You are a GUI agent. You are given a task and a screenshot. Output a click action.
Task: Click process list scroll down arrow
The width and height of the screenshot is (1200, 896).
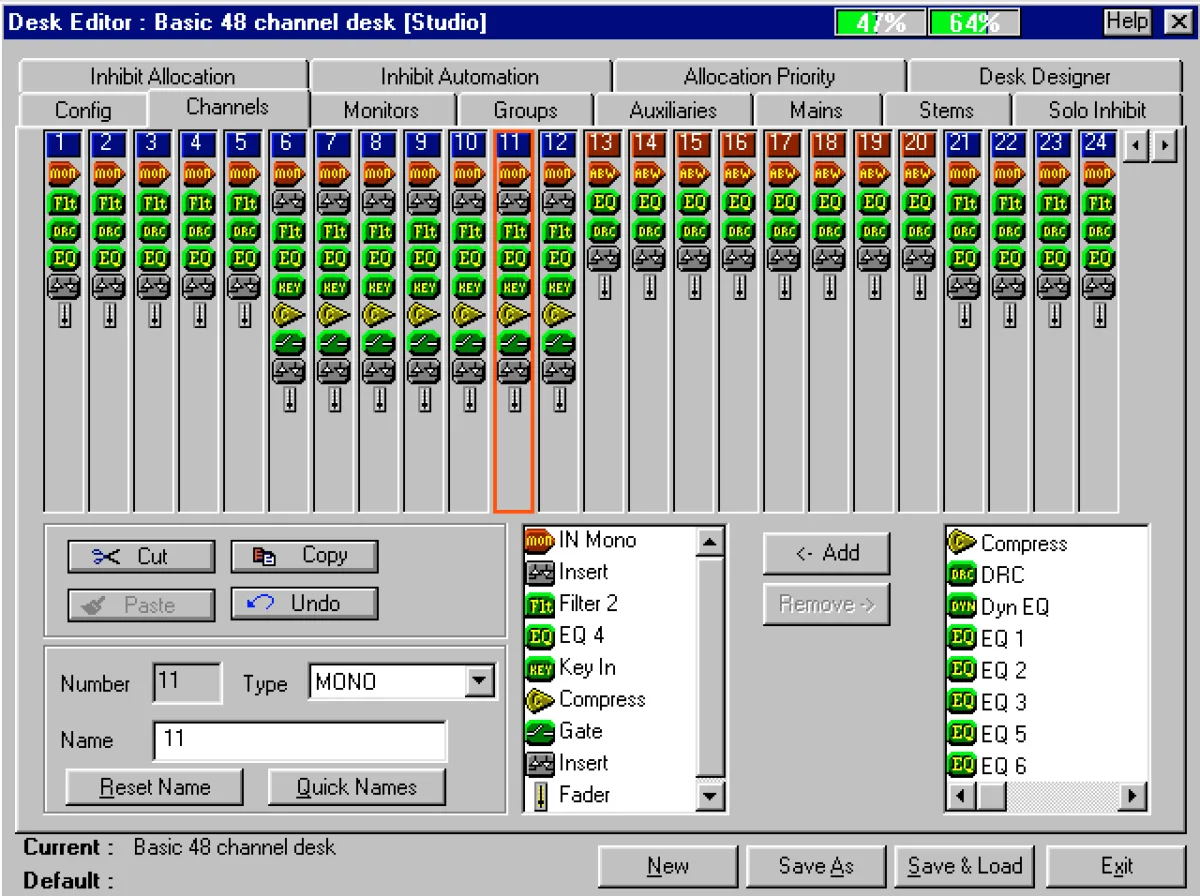click(710, 796)
